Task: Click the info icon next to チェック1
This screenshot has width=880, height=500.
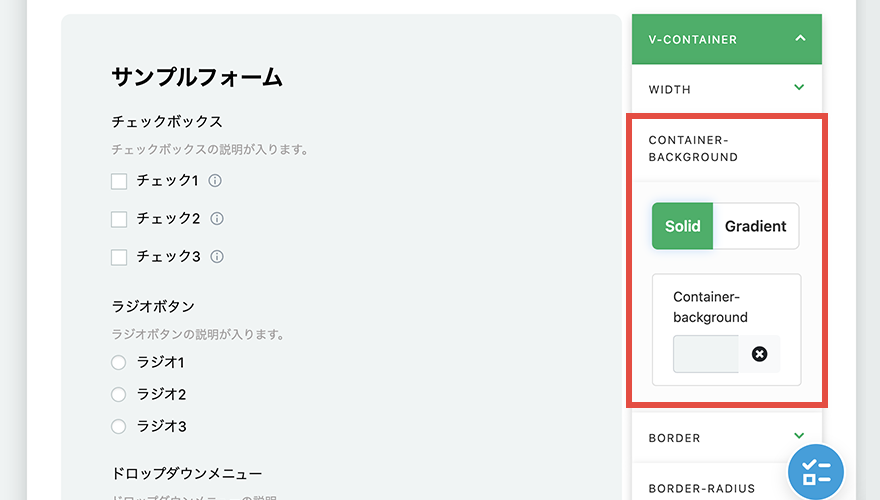Action: click(x=215, y=181)
